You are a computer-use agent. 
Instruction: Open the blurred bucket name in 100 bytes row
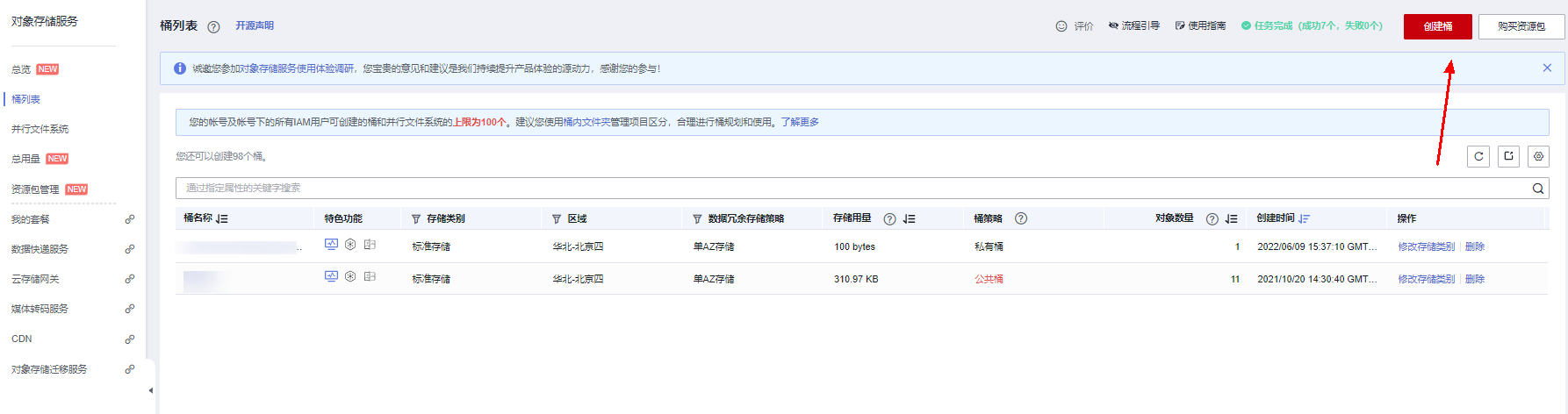(239, 247)
